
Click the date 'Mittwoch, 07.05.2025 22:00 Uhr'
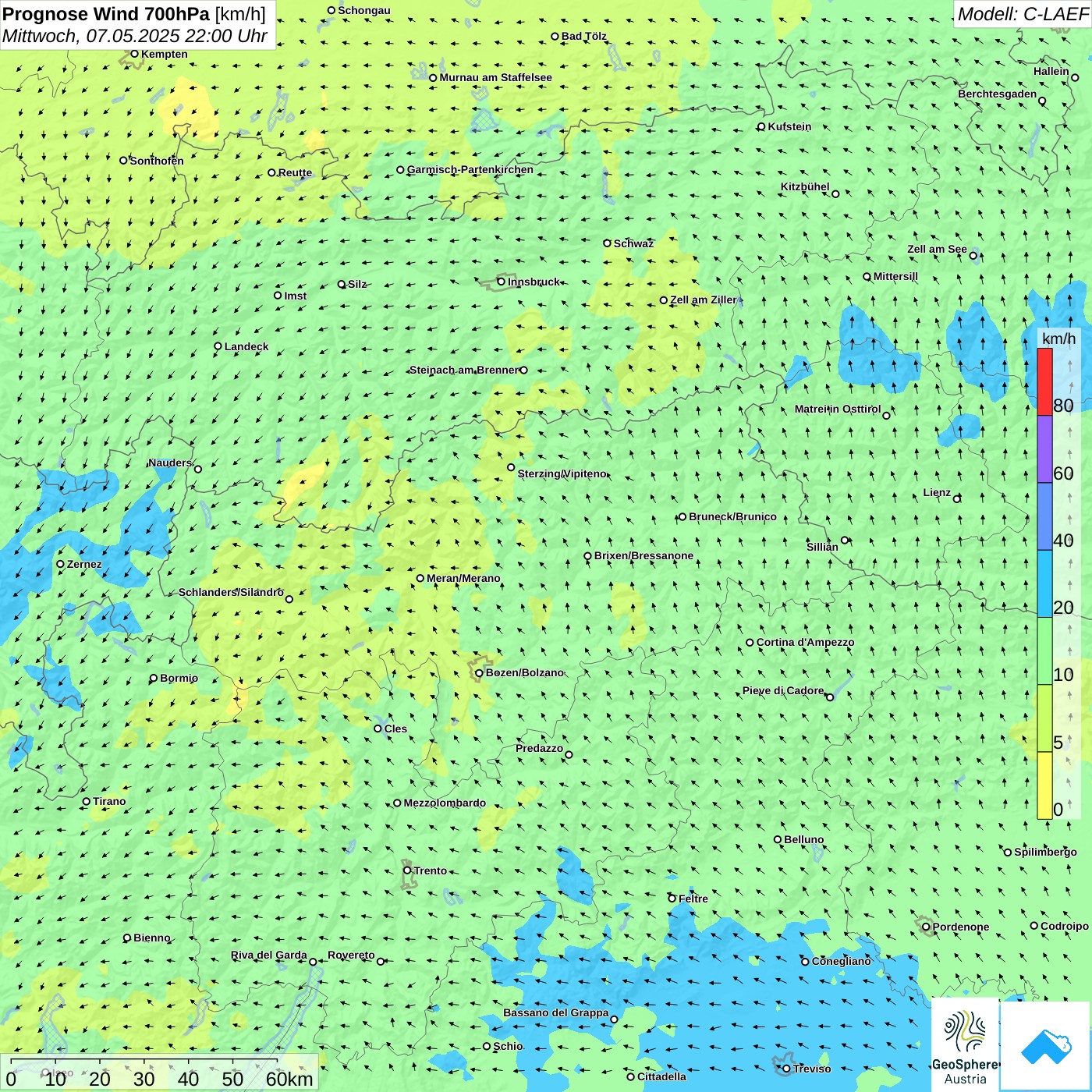coord(135,36)
